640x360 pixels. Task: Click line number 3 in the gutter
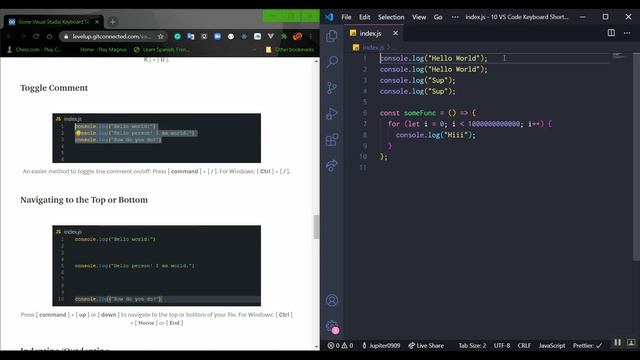(x=365, y=80)
